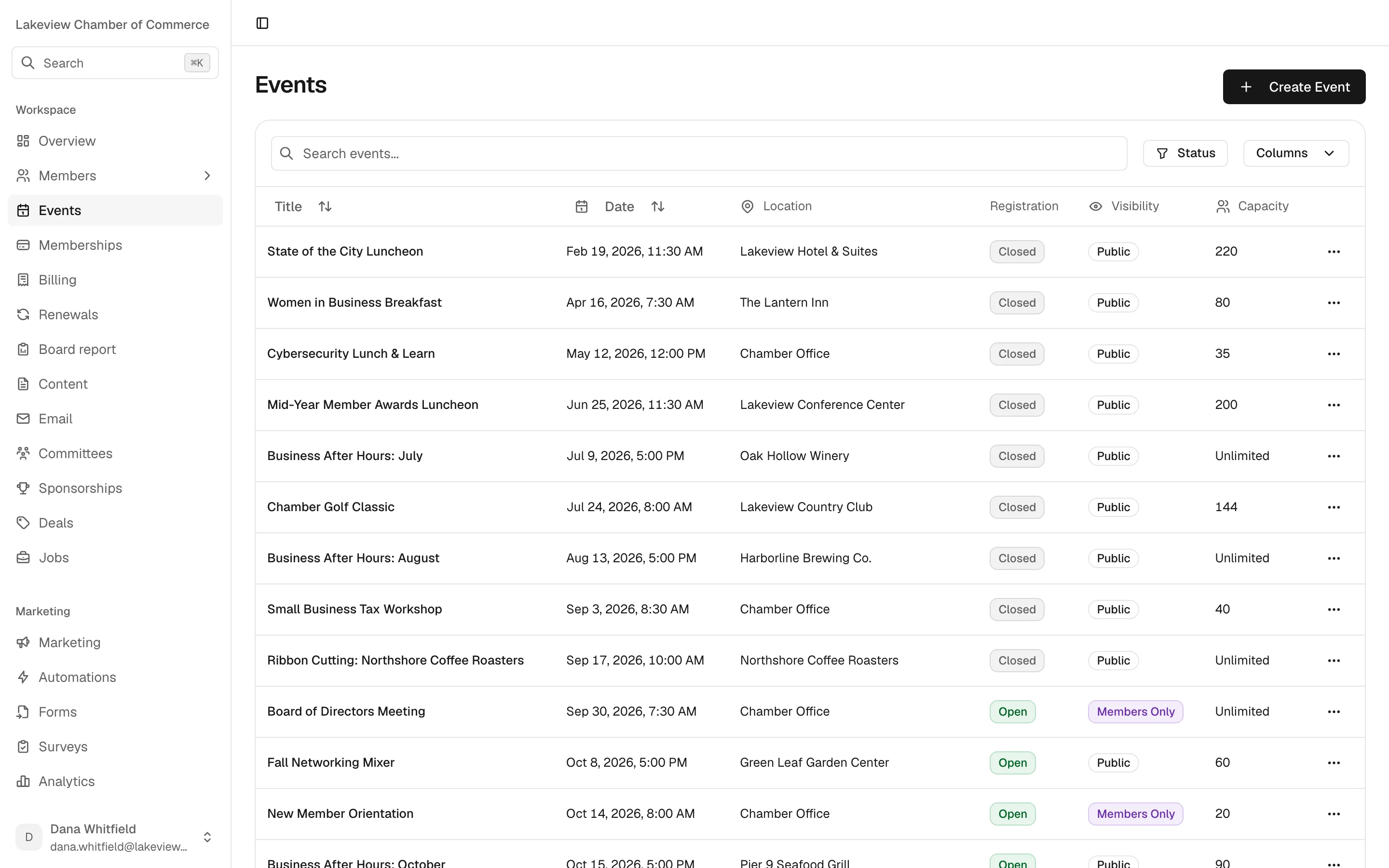Open actions for State of the City Luncheon
The width and height of the screenshot is (1389, 868).
click(1334, 251)
